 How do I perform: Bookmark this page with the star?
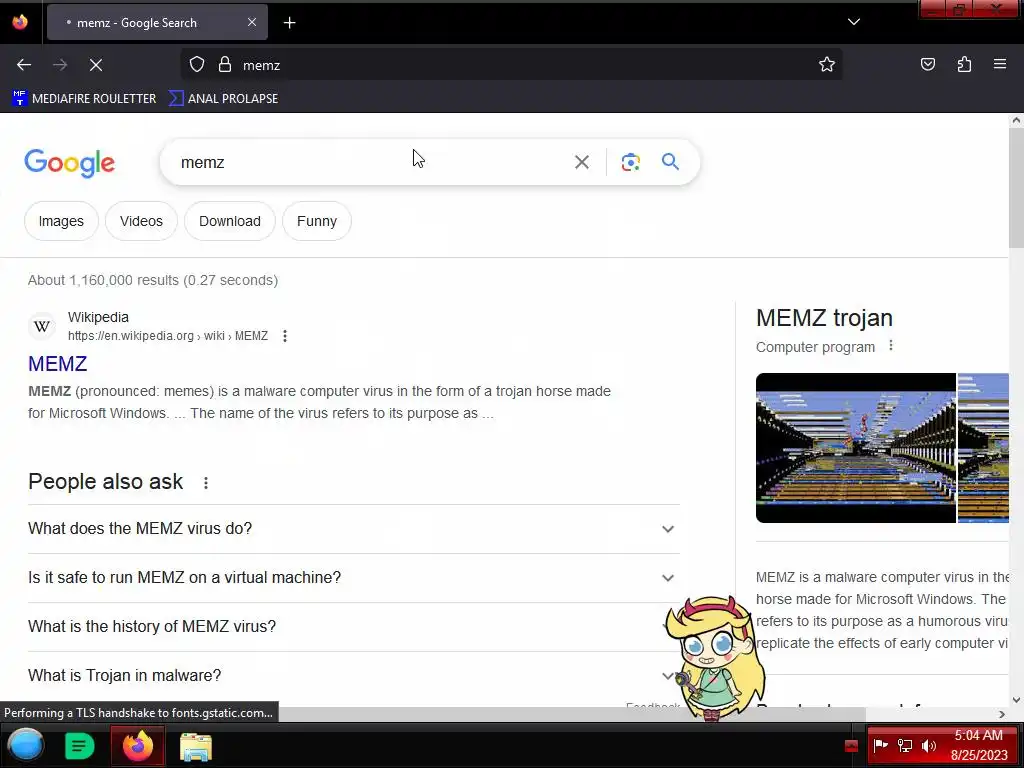click(x=827, y=65)
